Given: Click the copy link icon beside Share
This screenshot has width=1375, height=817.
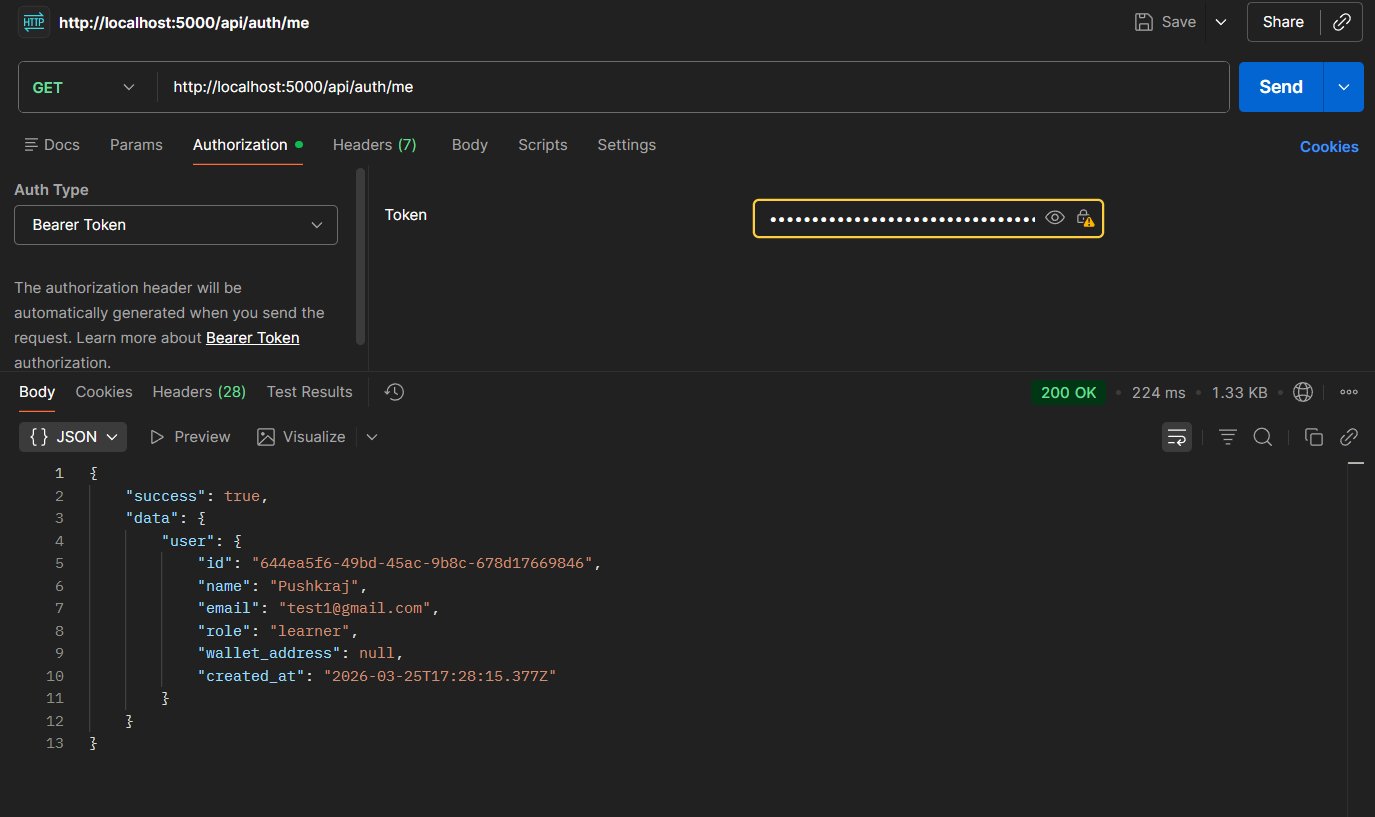Looking at the screenshot, I should point(1341,22).
